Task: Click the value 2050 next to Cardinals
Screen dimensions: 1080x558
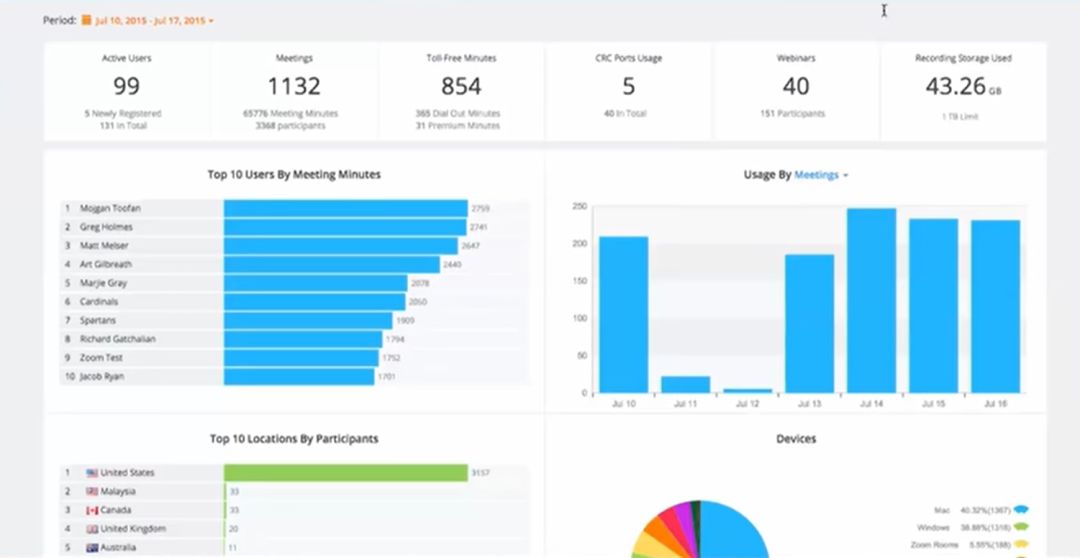Action: tap(418, 302)
